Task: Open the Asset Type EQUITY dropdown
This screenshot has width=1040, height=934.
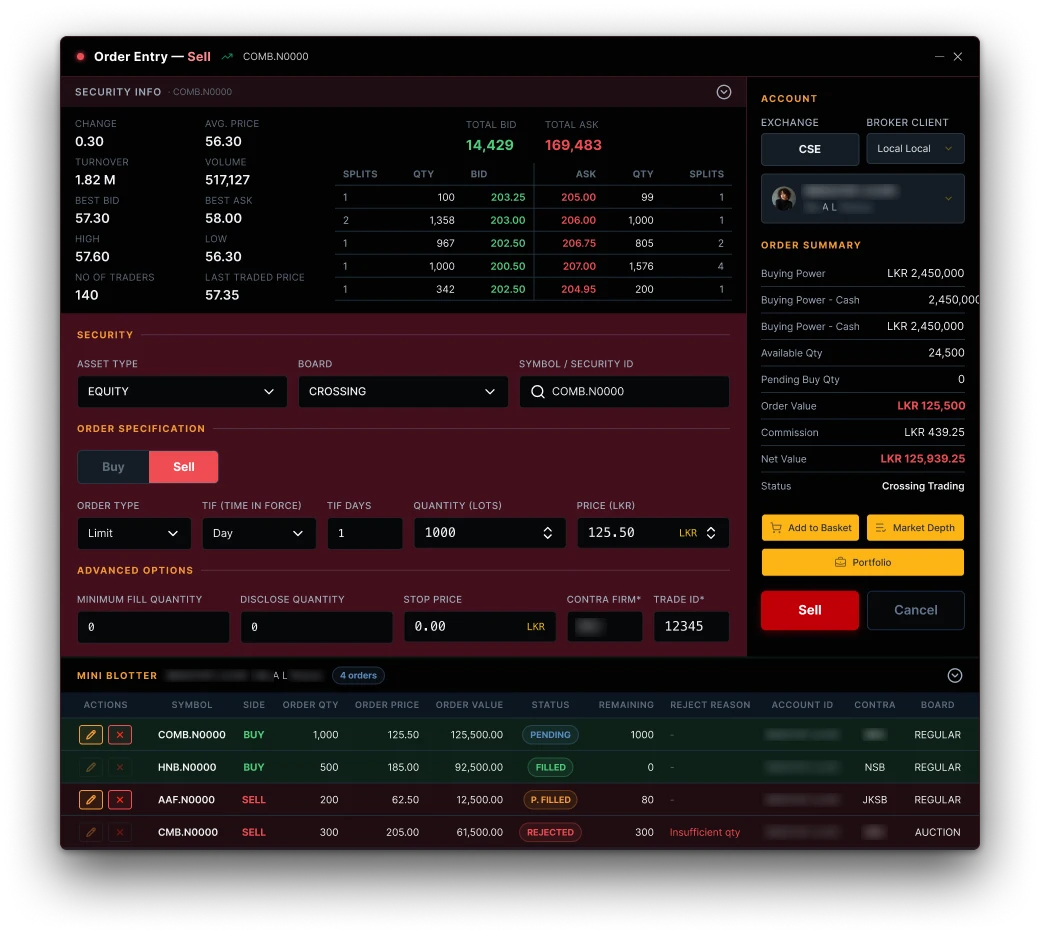Action: pos(182,392)
